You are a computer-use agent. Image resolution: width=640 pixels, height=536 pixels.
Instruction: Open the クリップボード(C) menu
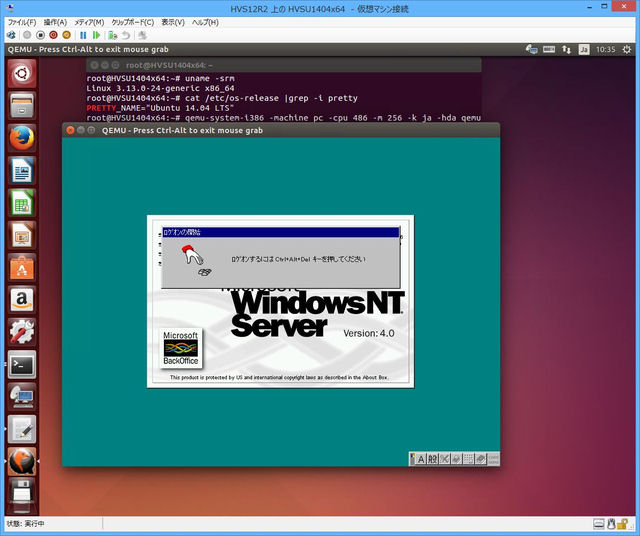pyautogui.click(x=133, y=22)
